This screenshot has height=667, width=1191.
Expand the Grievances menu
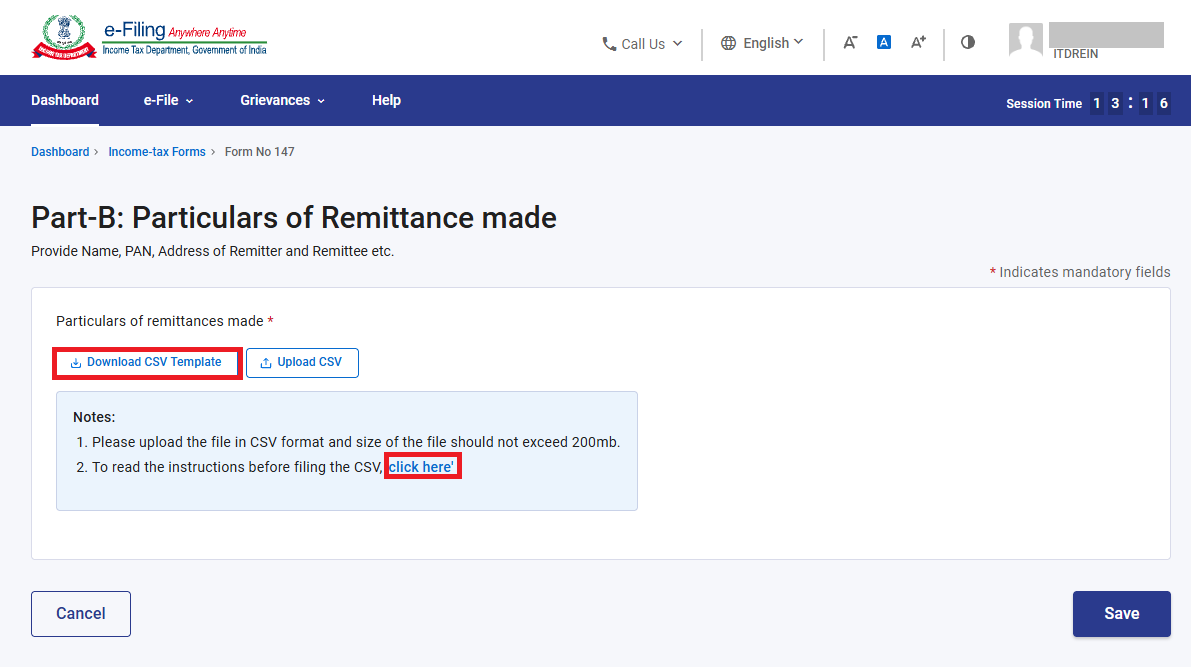pos(283,100)
